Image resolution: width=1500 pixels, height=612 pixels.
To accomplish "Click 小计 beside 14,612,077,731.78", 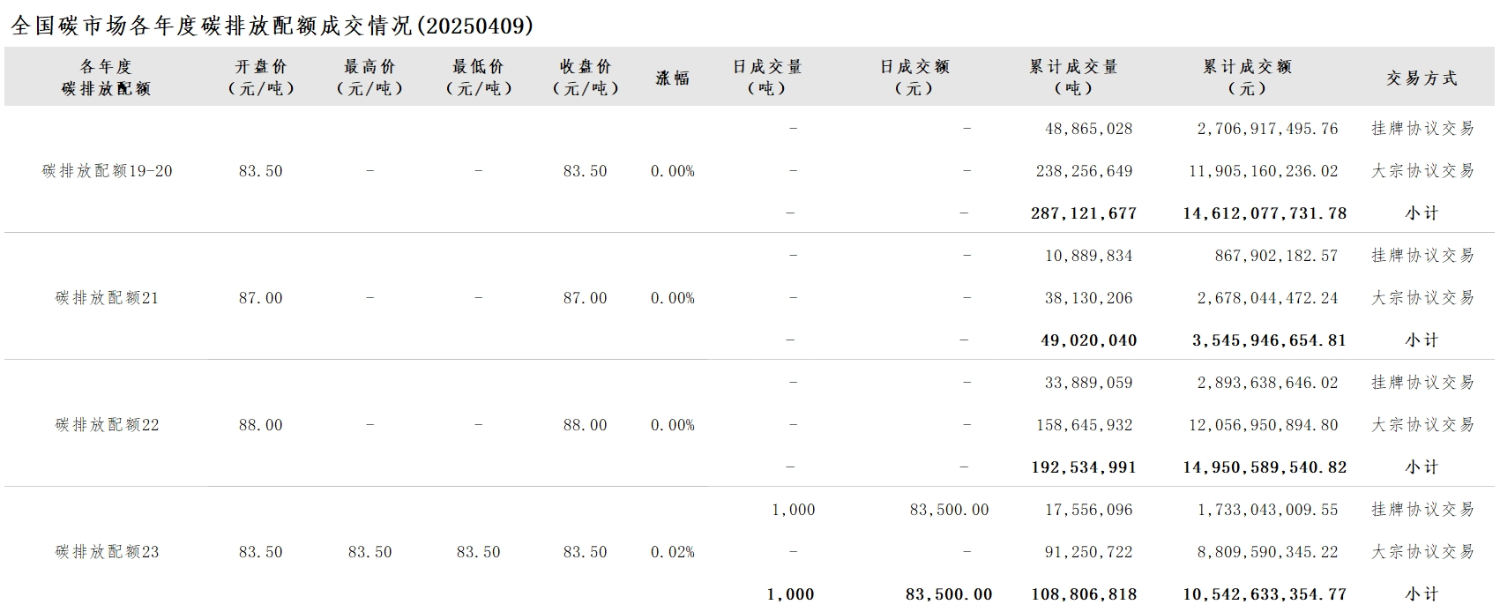I will pos(1422,213).
